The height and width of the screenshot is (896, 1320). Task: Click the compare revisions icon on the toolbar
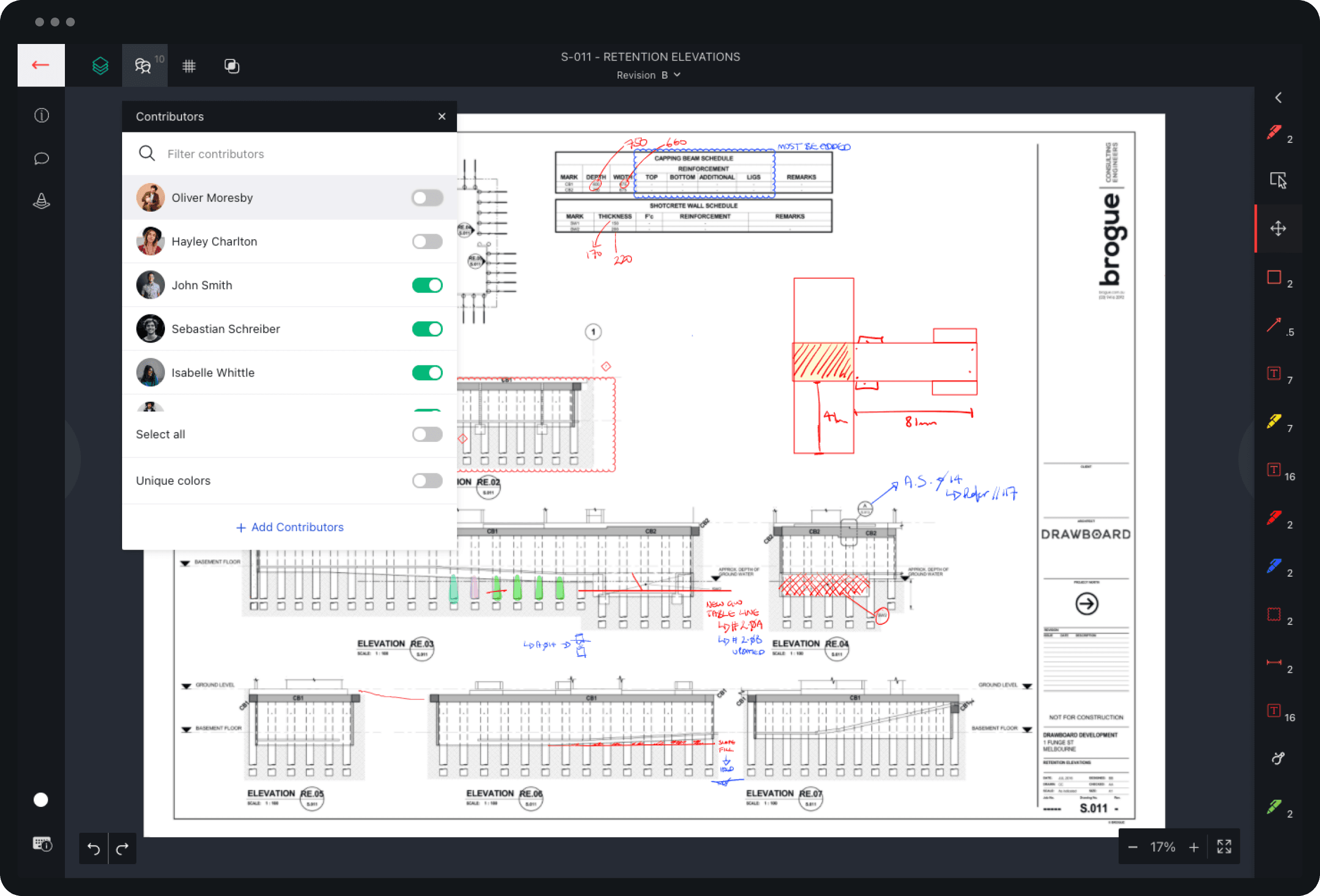[x=232, y=65]
